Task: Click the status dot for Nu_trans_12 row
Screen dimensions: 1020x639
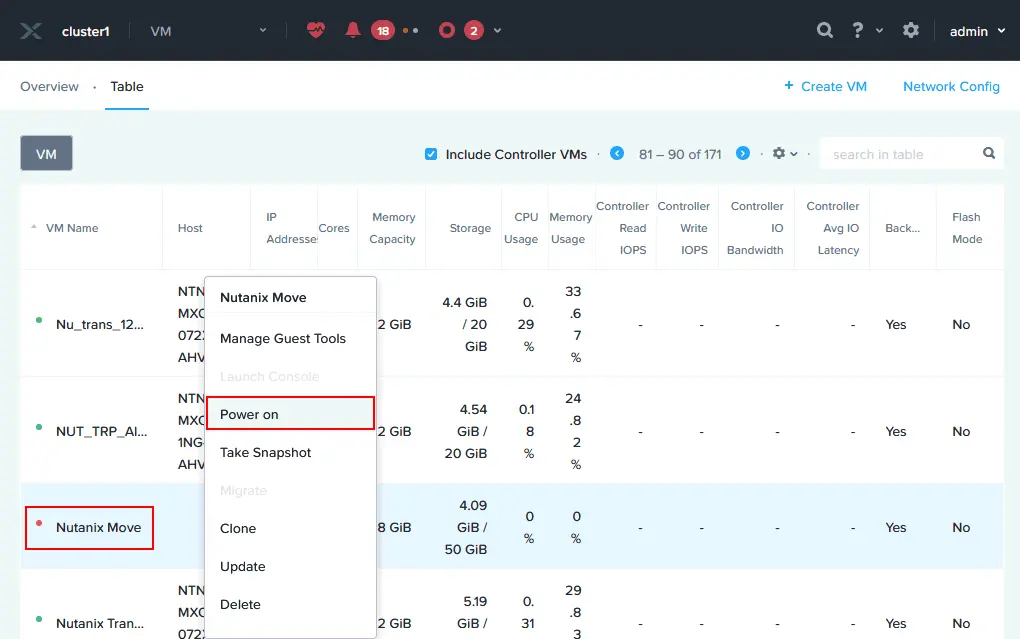Action: (39, 320)
